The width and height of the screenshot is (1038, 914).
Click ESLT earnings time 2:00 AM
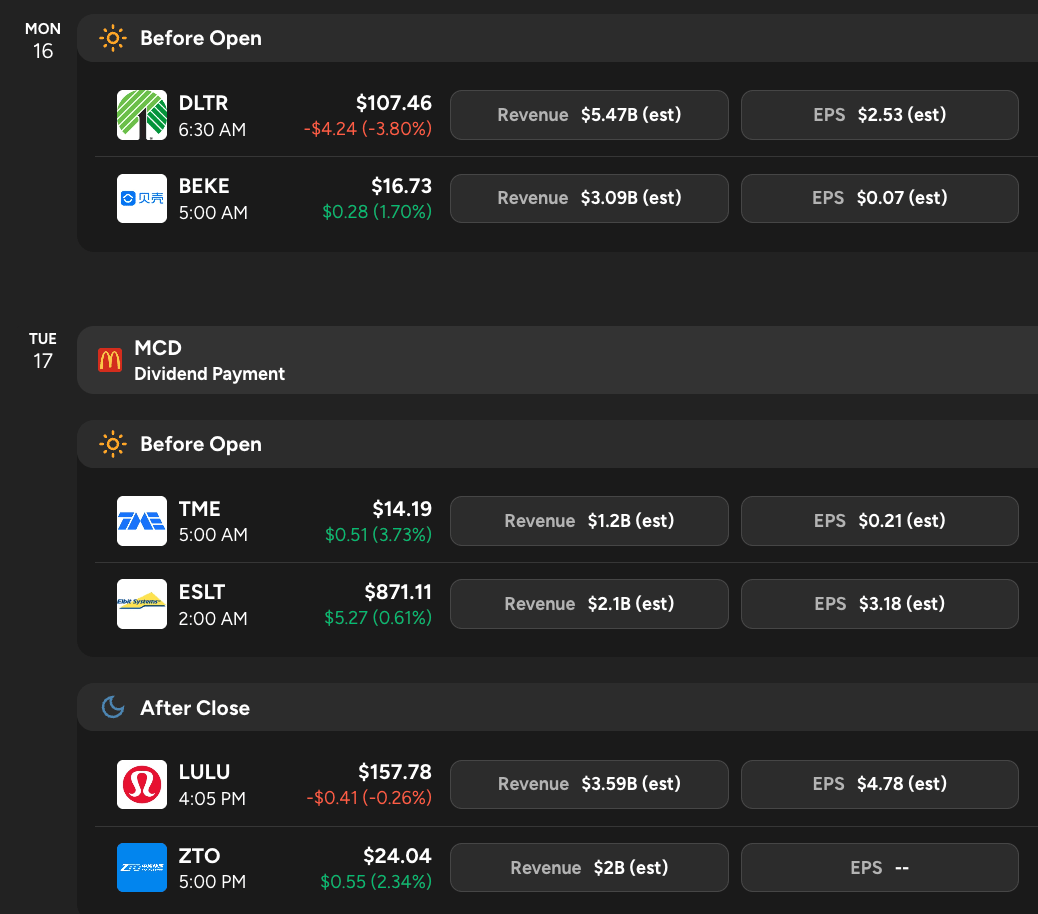pos(212,619)
